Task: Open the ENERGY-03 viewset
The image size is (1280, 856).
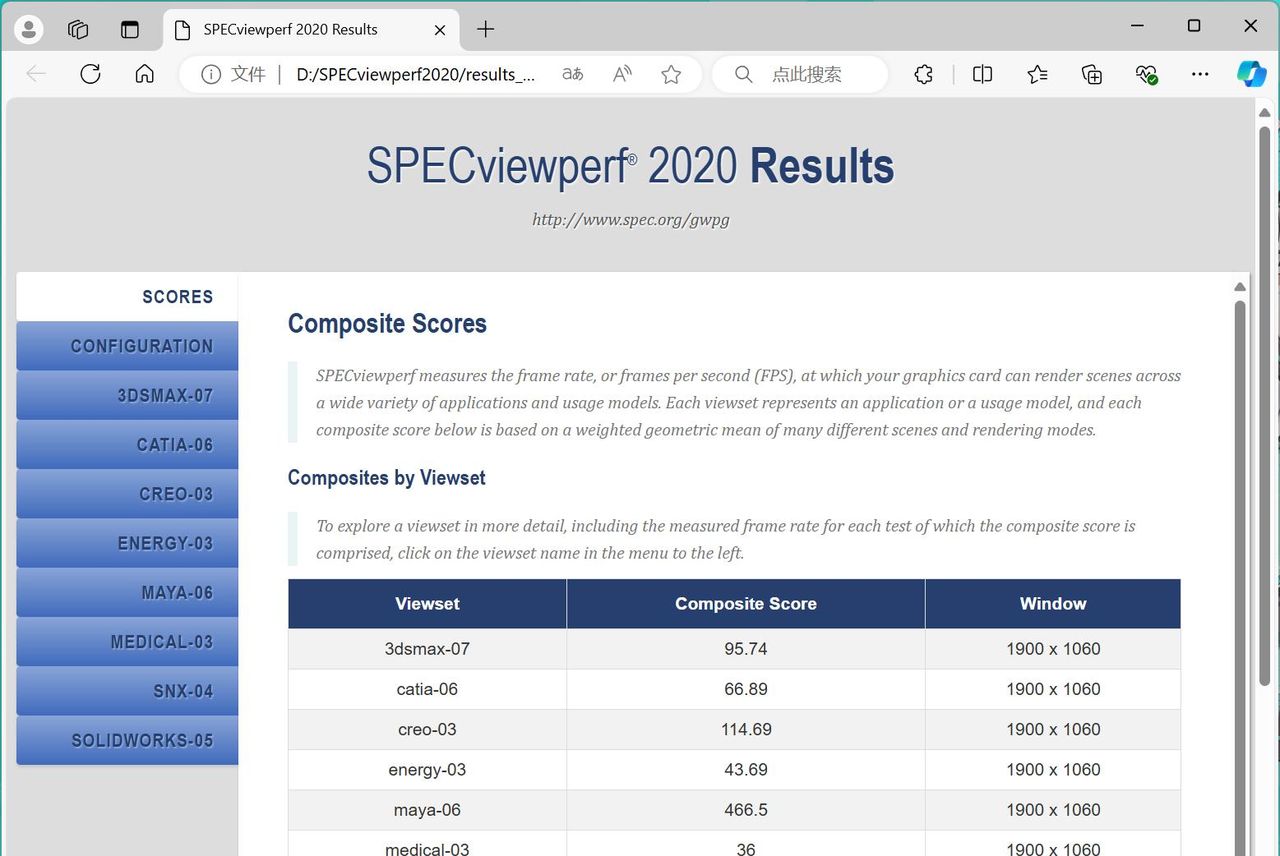Action: click(x=127, y=543)
